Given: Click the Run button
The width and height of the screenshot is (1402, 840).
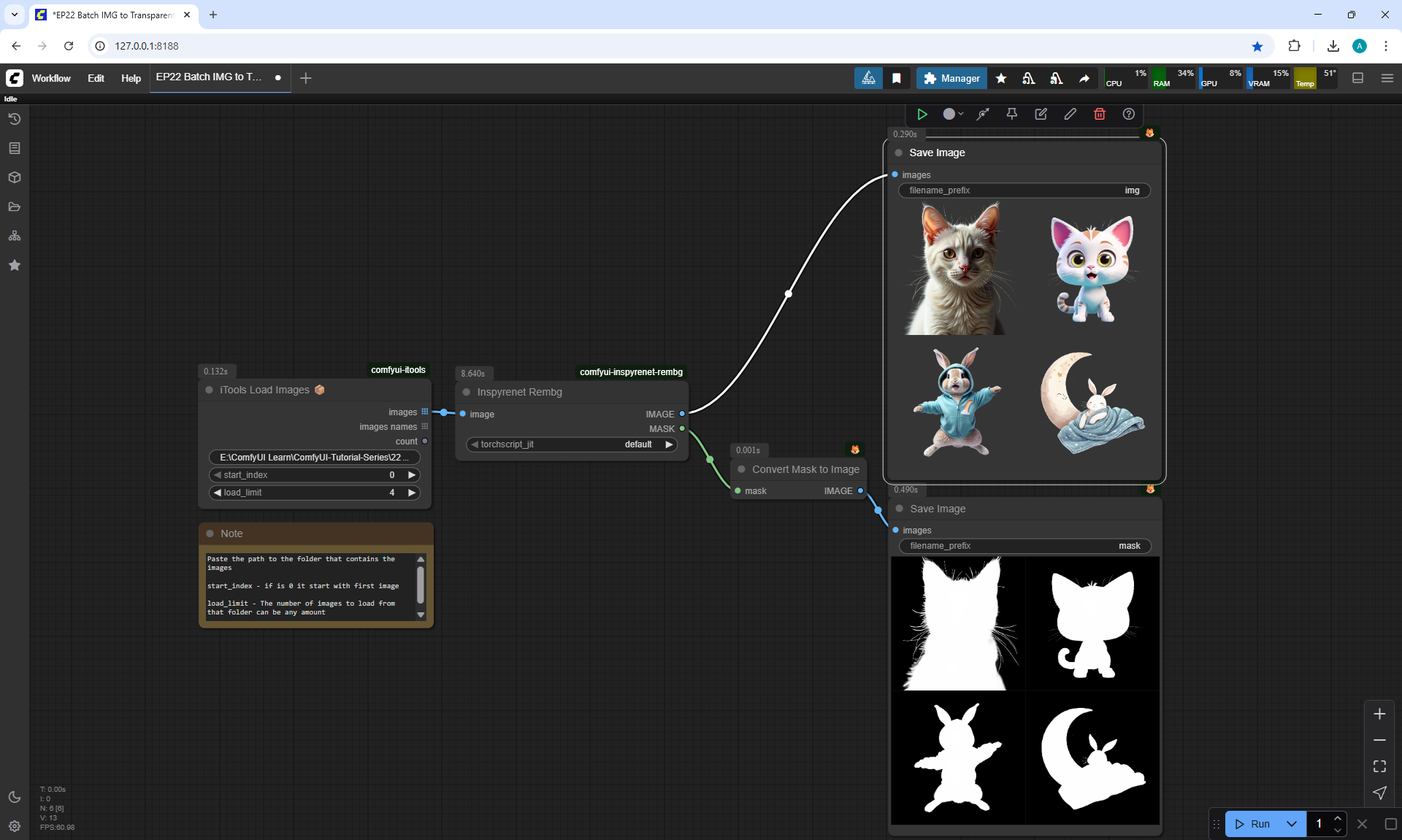Looking at the screenshot, I should click(1253, 824).
